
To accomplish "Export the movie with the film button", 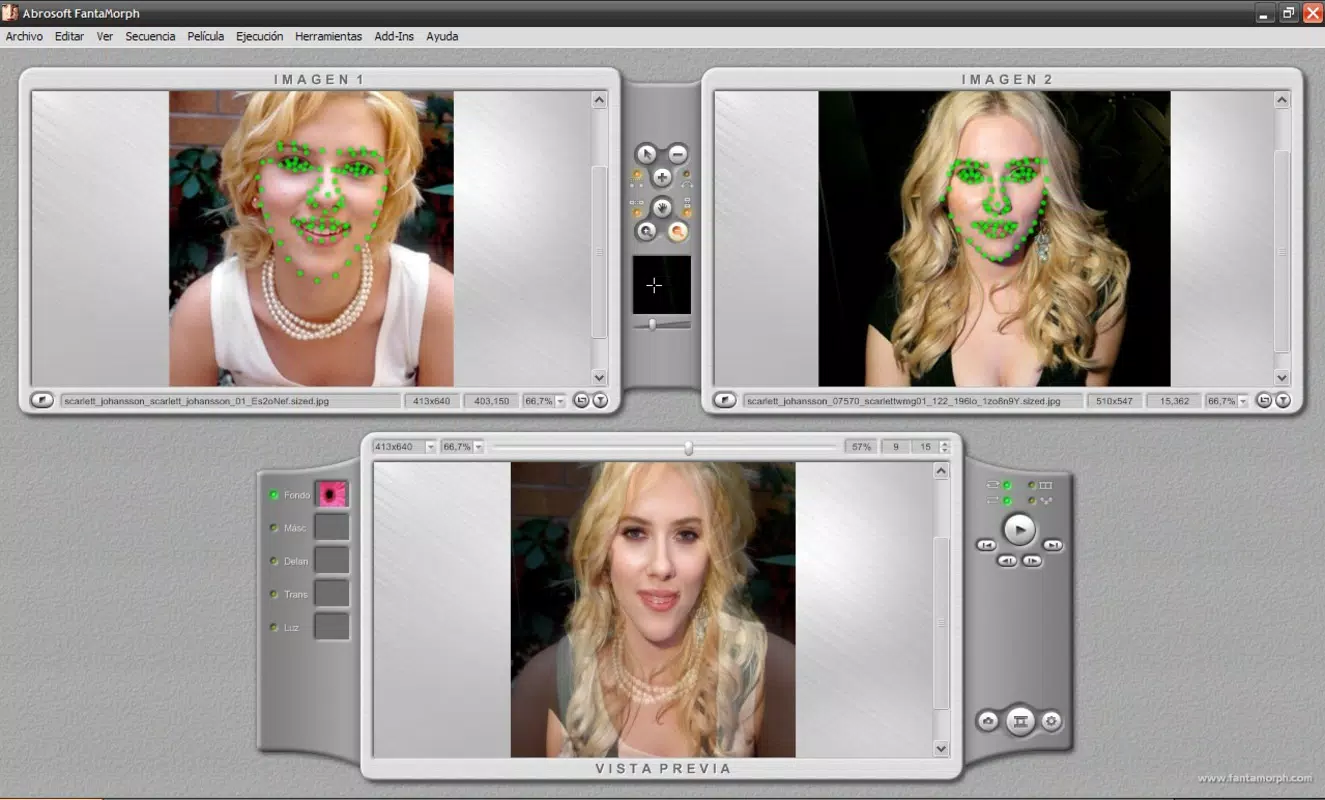I will pos(1019,720).
